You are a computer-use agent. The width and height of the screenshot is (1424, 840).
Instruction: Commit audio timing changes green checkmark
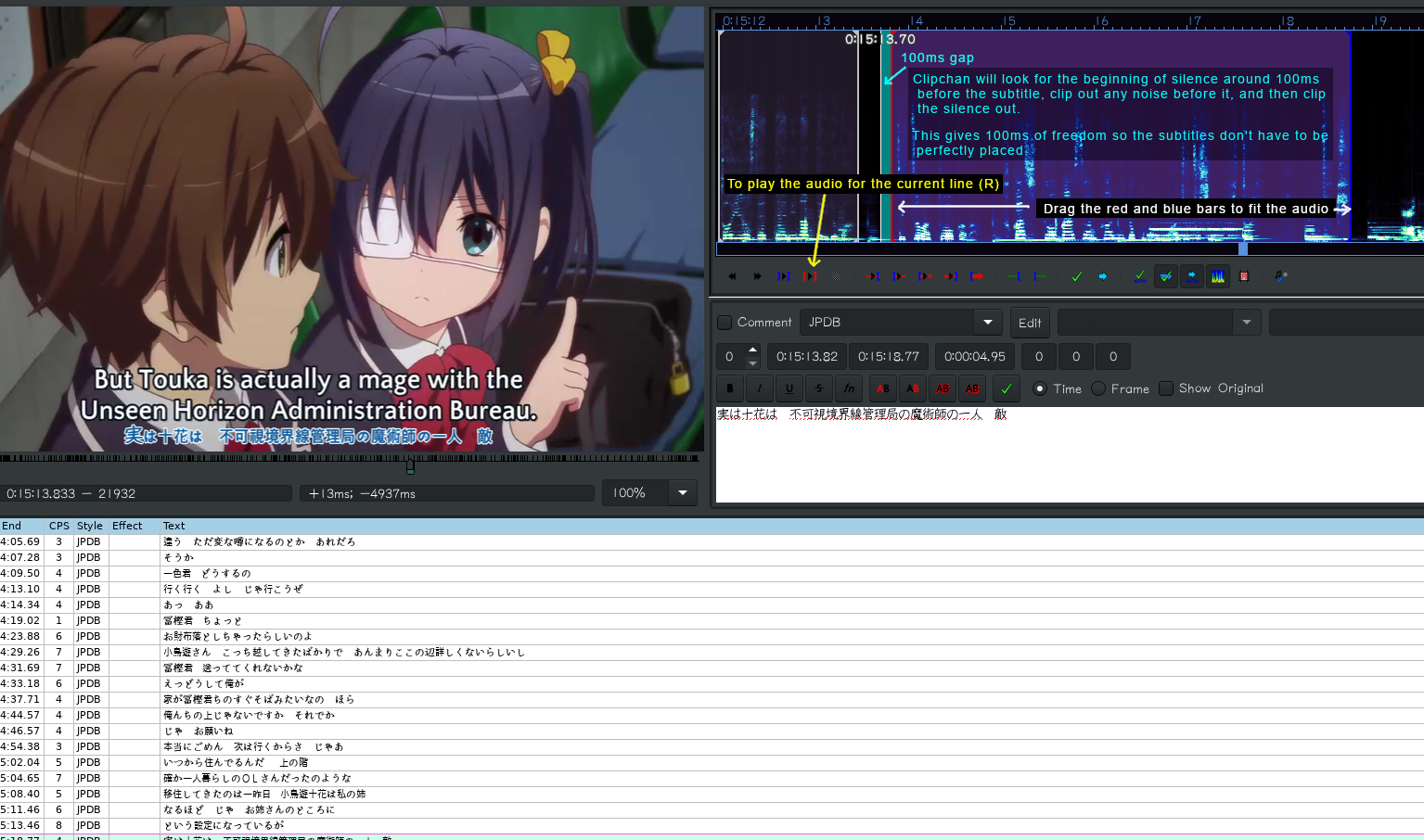tap(1077, 276)
